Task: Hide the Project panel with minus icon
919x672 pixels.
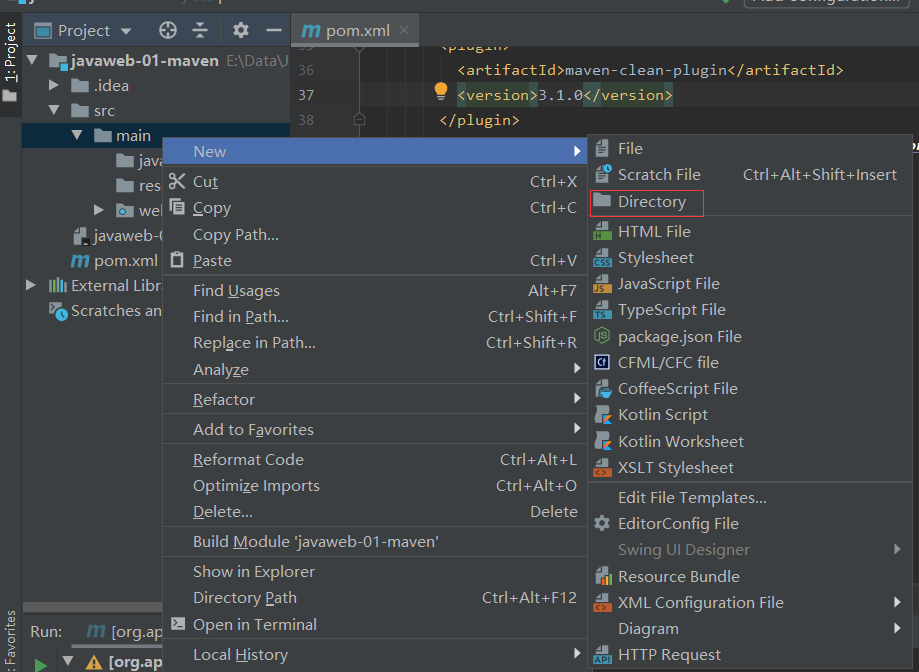Action: click(x=274, y=30)
